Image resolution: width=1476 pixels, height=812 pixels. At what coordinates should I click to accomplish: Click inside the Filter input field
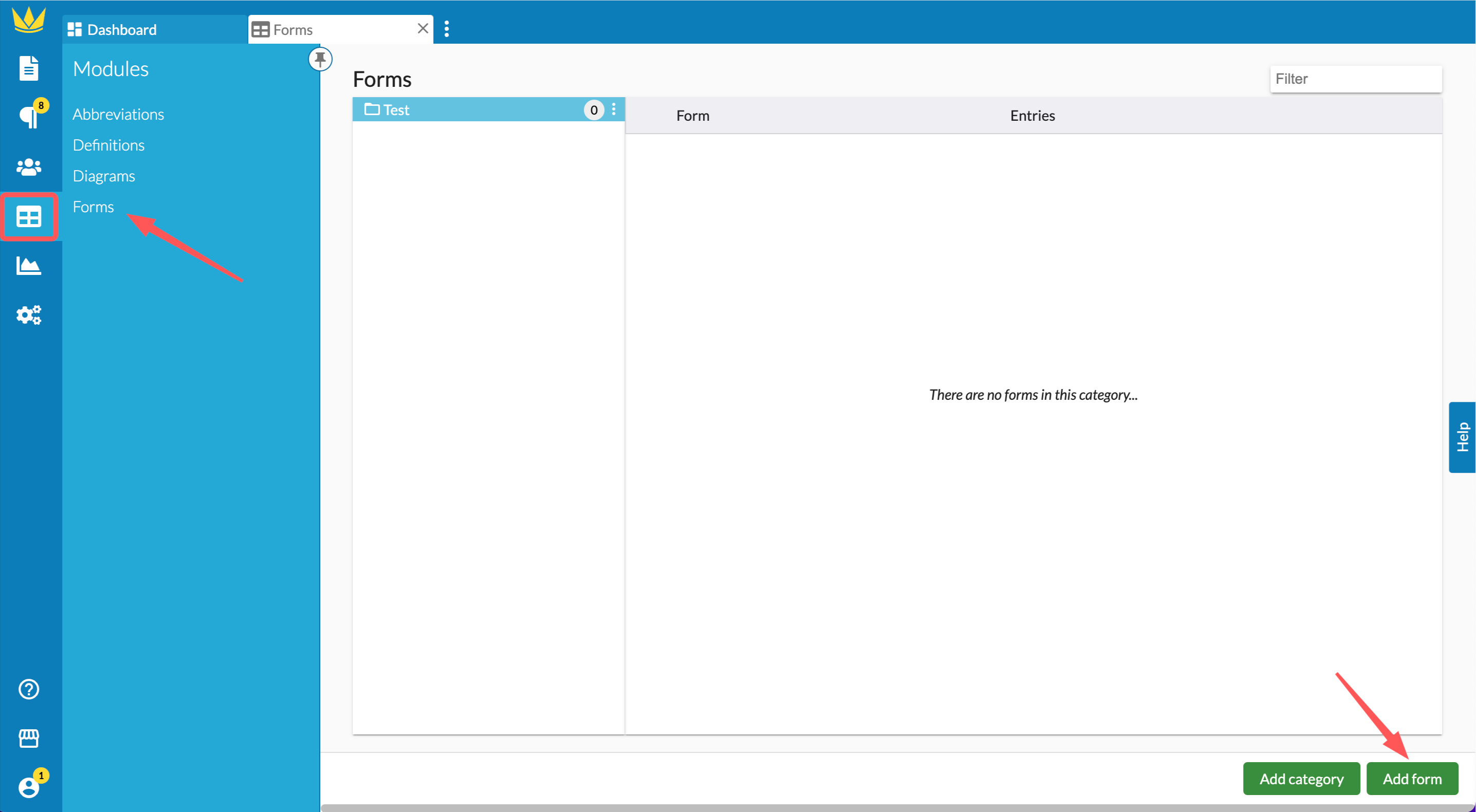click(x=1356, y=79)
